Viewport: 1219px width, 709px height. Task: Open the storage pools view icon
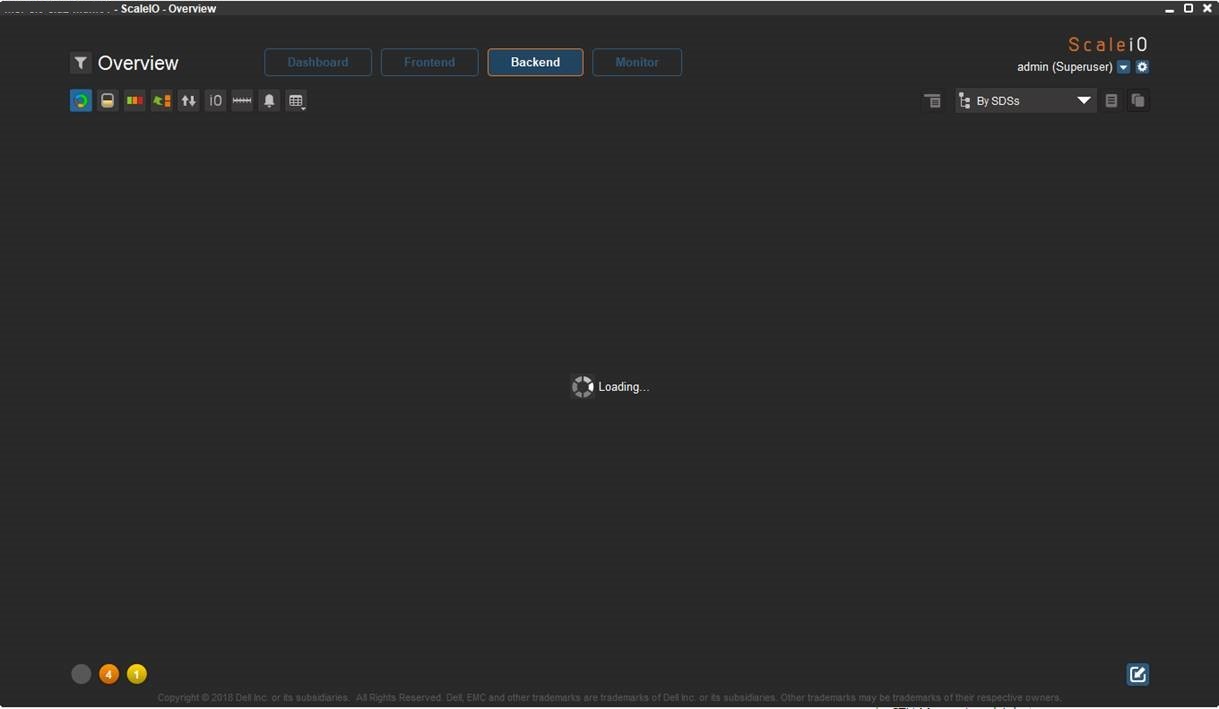coord(107,100)
